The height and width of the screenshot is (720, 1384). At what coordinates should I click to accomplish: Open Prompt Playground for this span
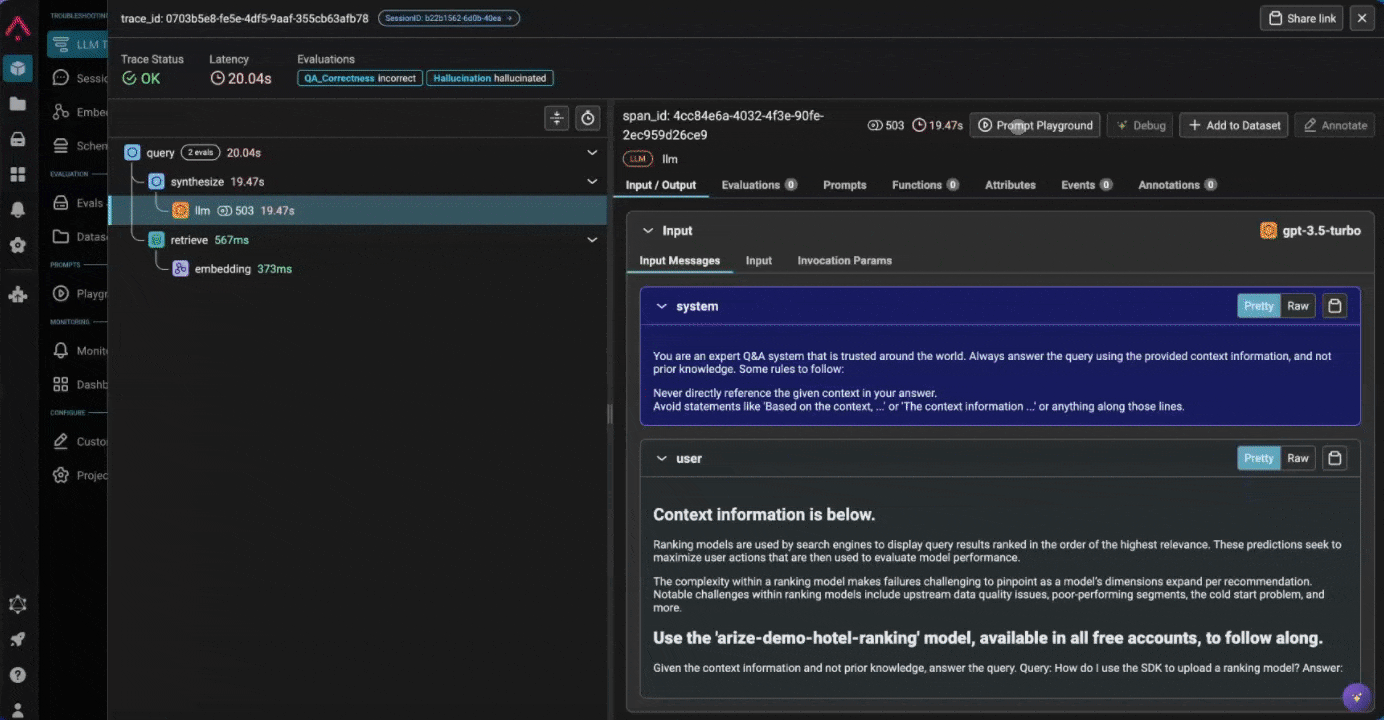(x=1034, y=125)
